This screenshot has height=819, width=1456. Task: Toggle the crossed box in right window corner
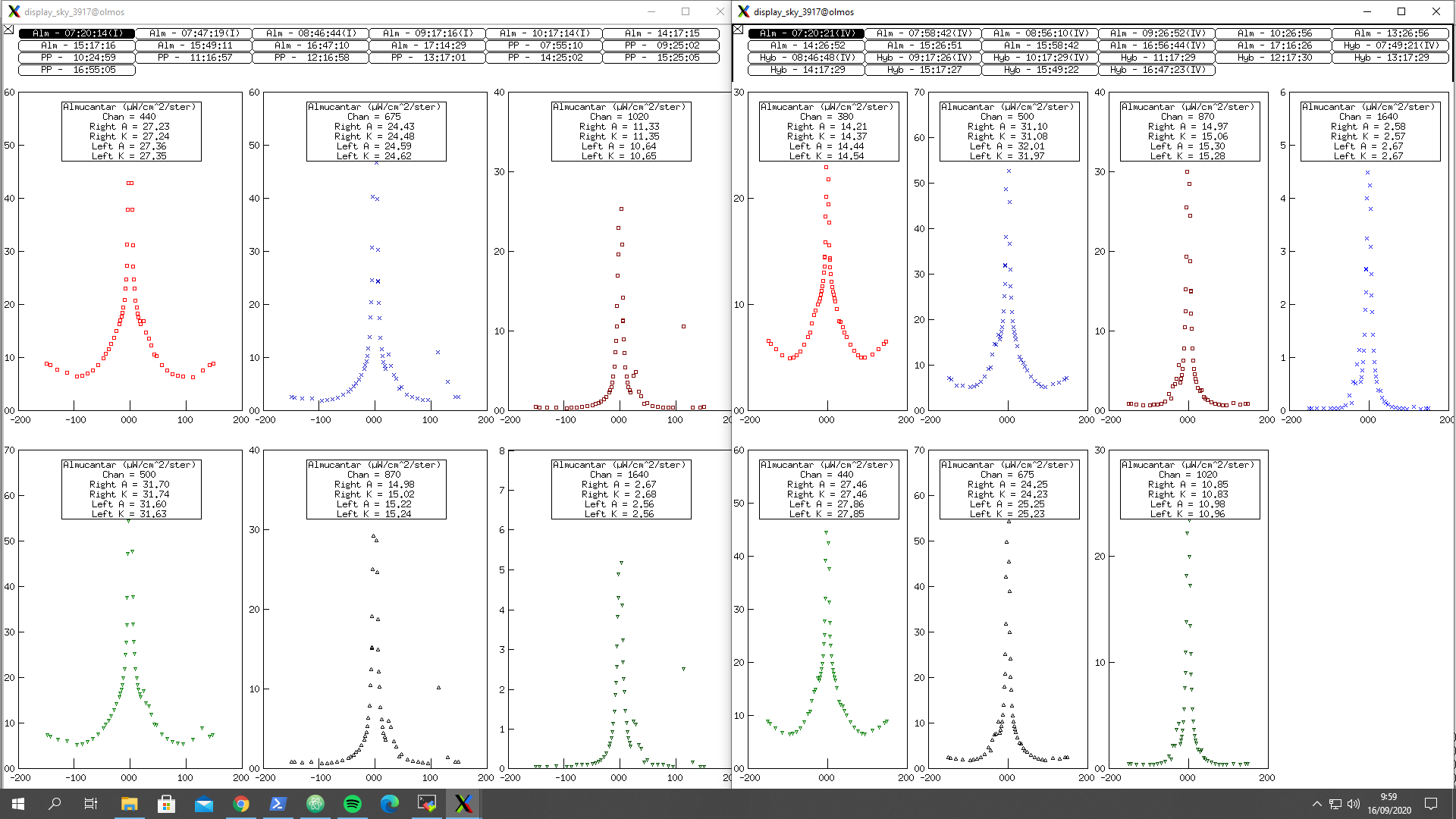pyautogui.click(x=738, y=30)
